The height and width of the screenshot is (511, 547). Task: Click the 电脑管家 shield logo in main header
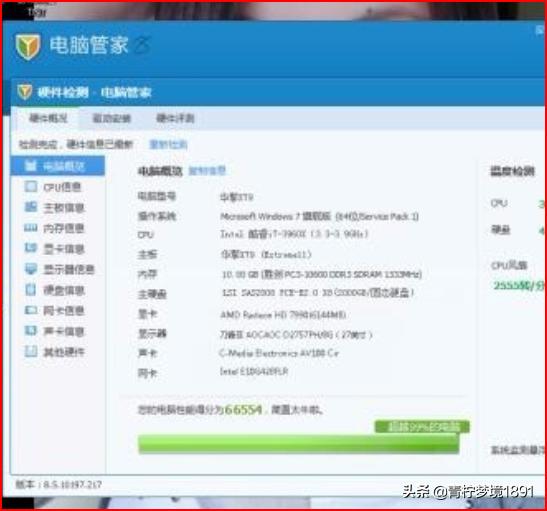click(28, 46)
